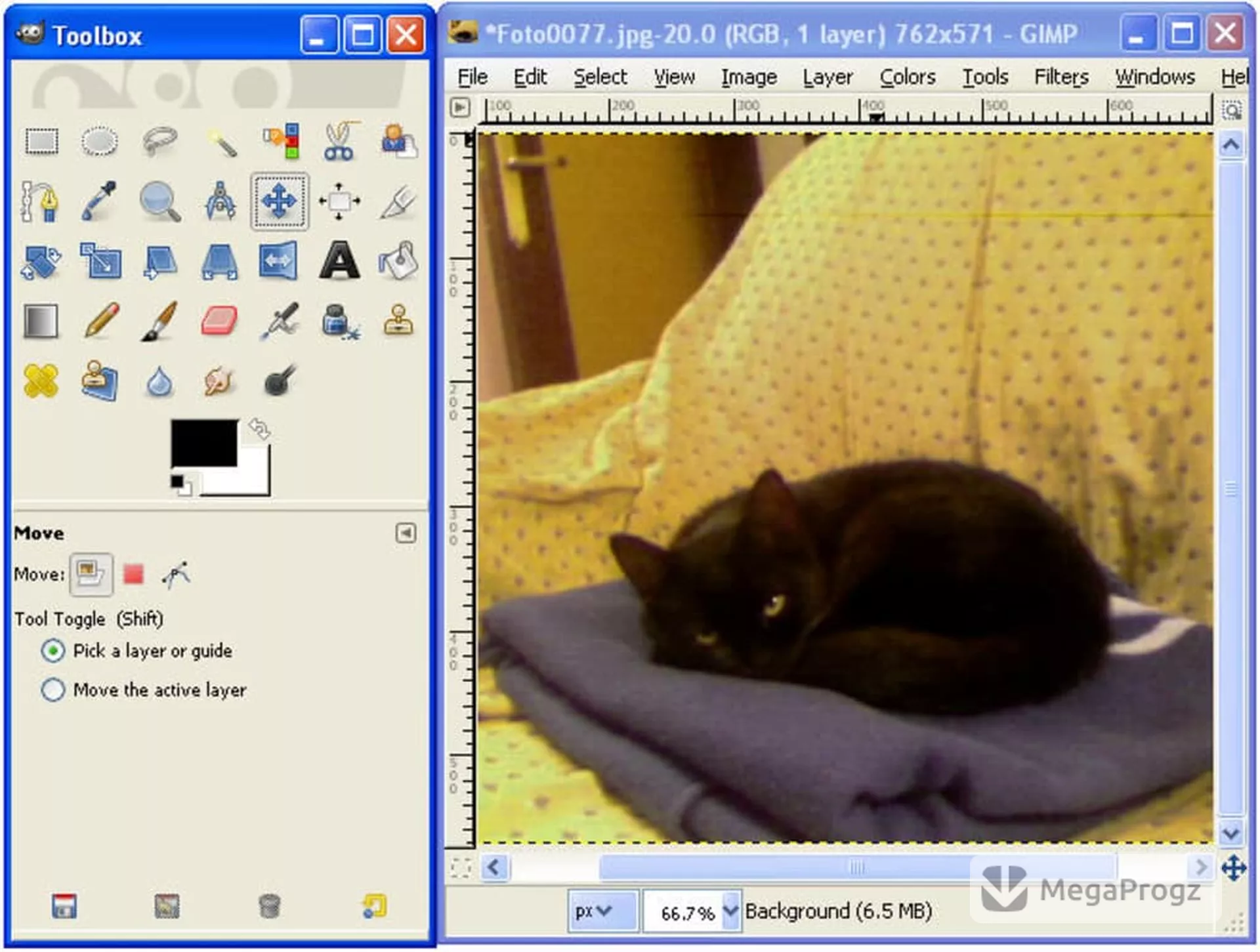
Task: Select the Rotate tool
Action: tap(41, 262)
